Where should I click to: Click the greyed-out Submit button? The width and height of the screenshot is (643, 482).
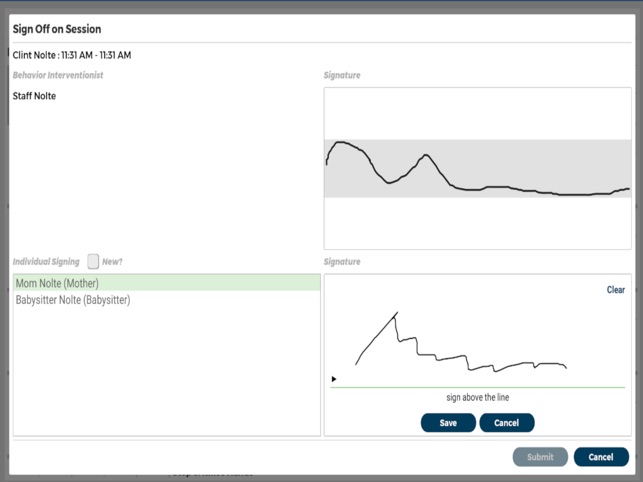click(x=540, y=457)
